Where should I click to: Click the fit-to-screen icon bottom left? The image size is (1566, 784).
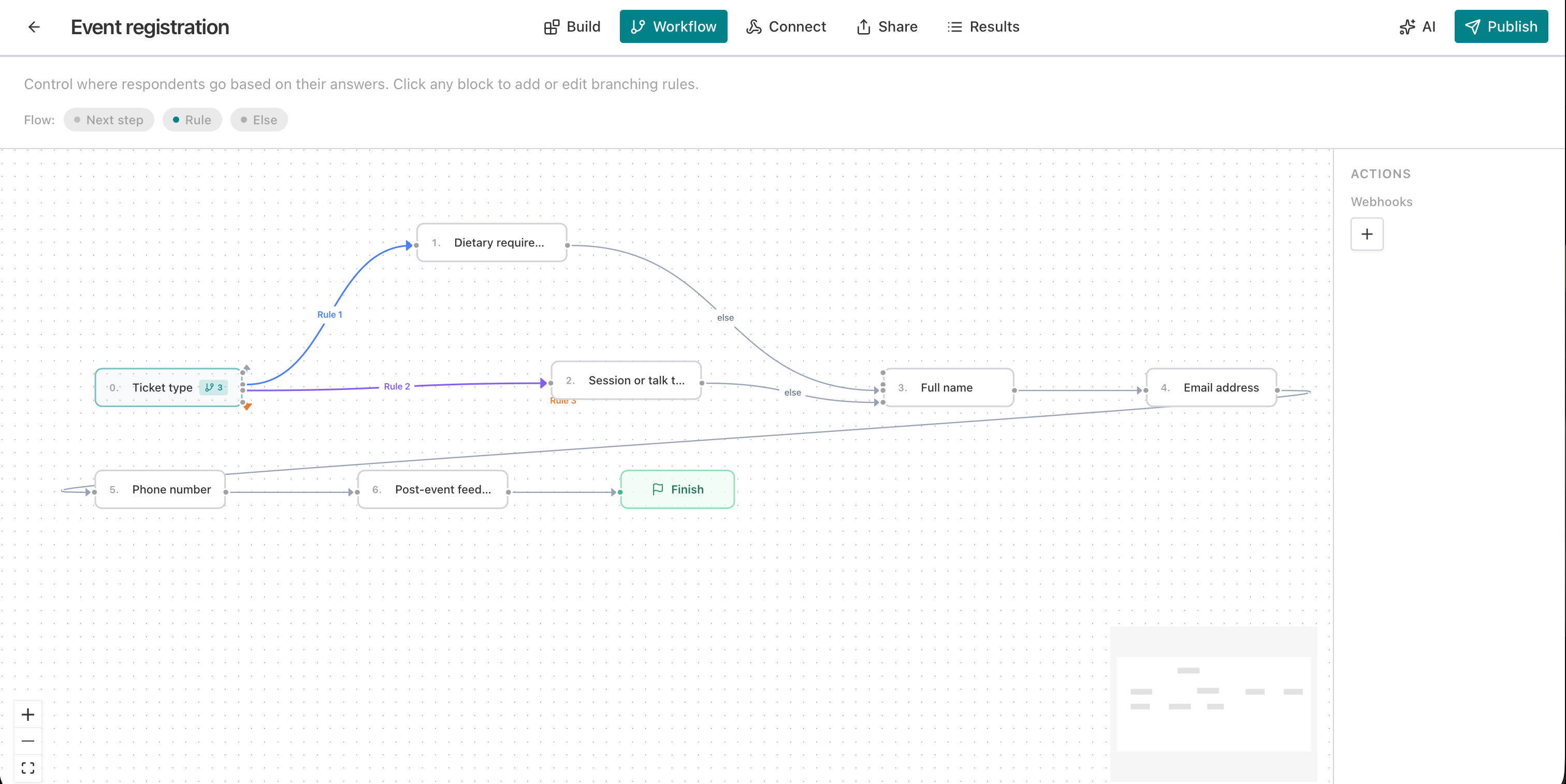(x=27, y=767)
